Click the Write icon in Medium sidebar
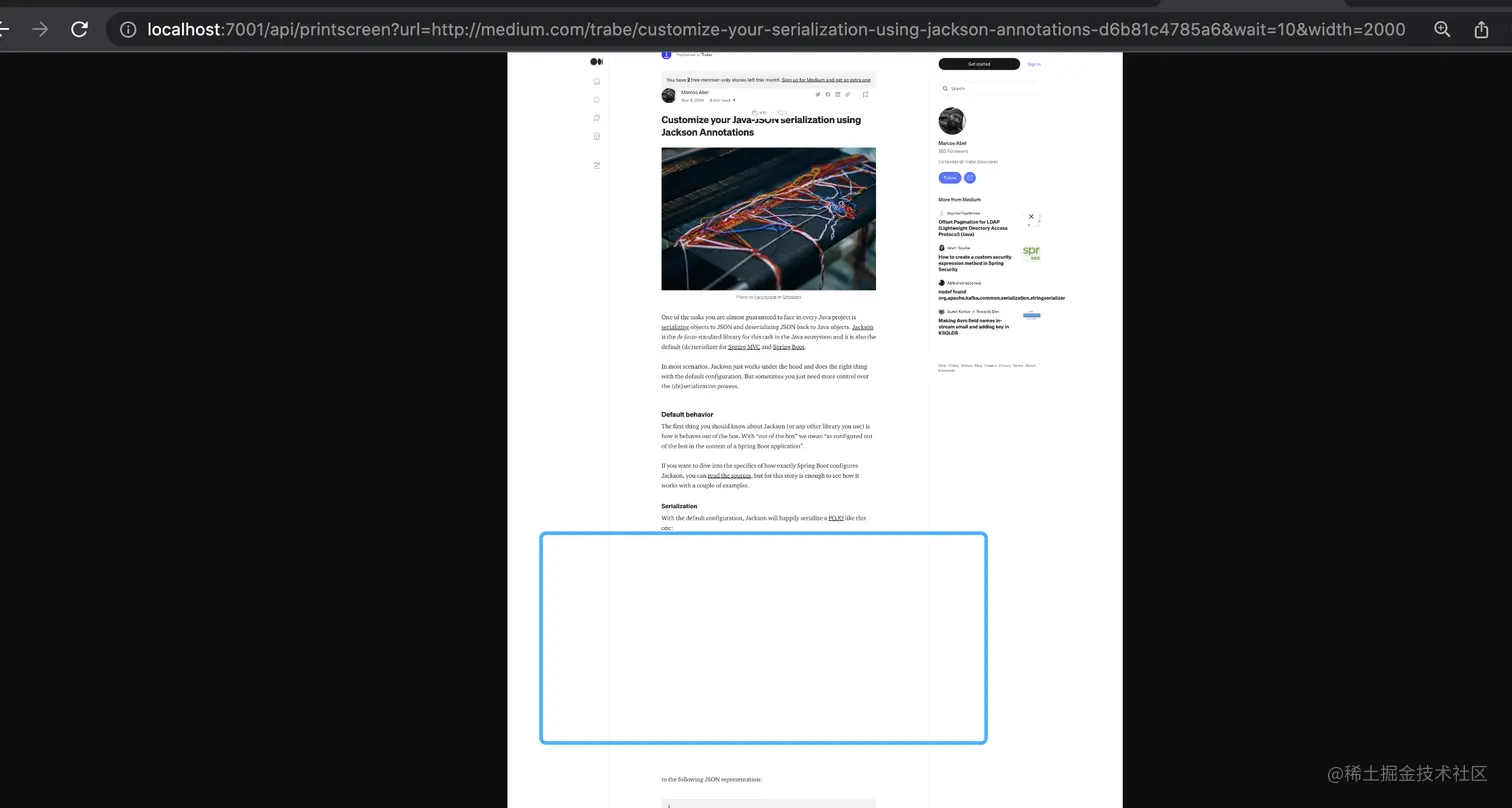 tap(597, 165)
